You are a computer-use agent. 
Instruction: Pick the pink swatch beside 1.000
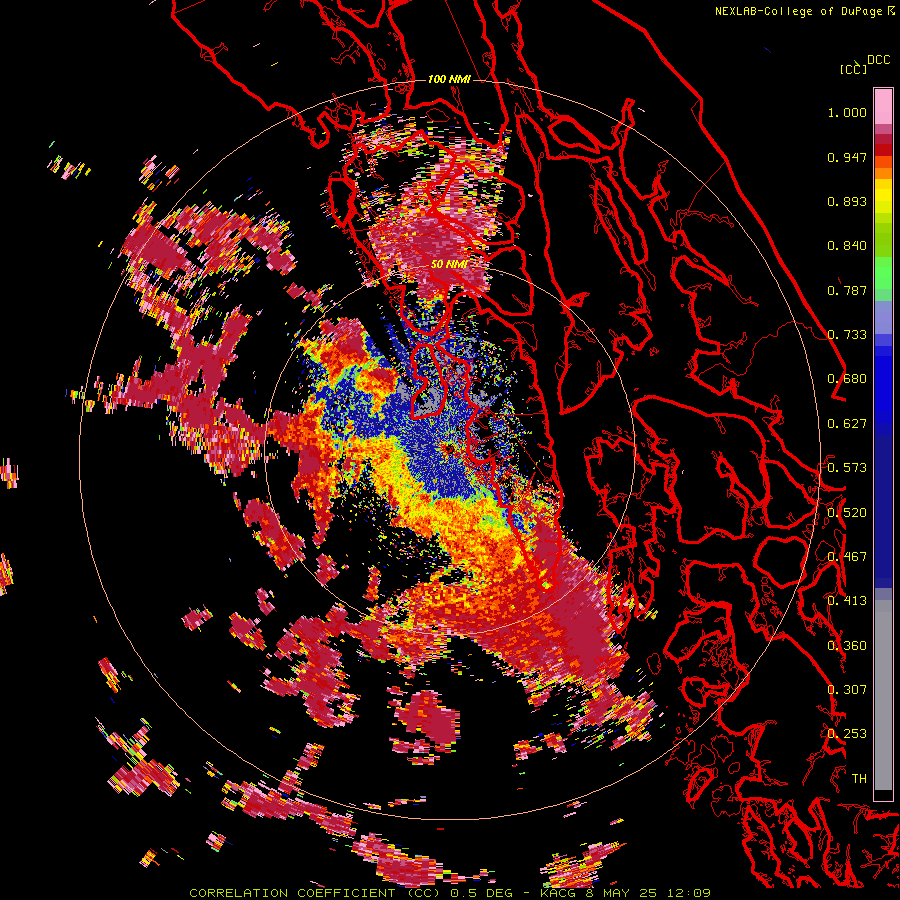coord(883,107)
